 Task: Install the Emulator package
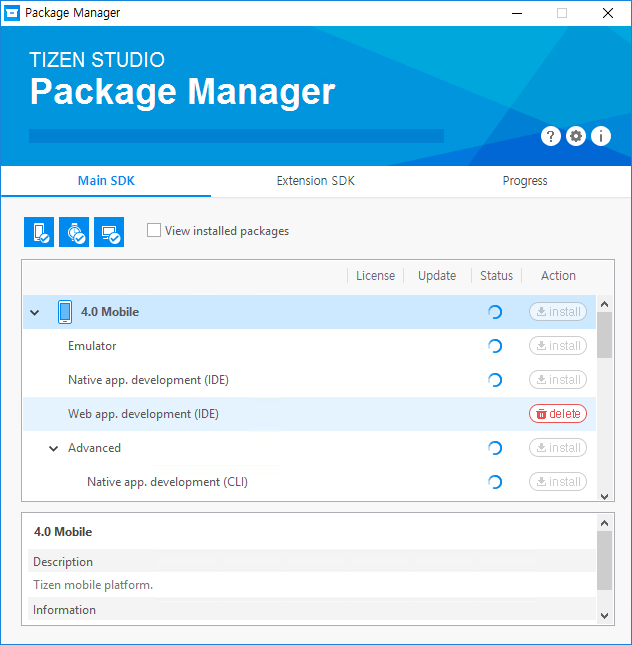(x=558, y=346)
